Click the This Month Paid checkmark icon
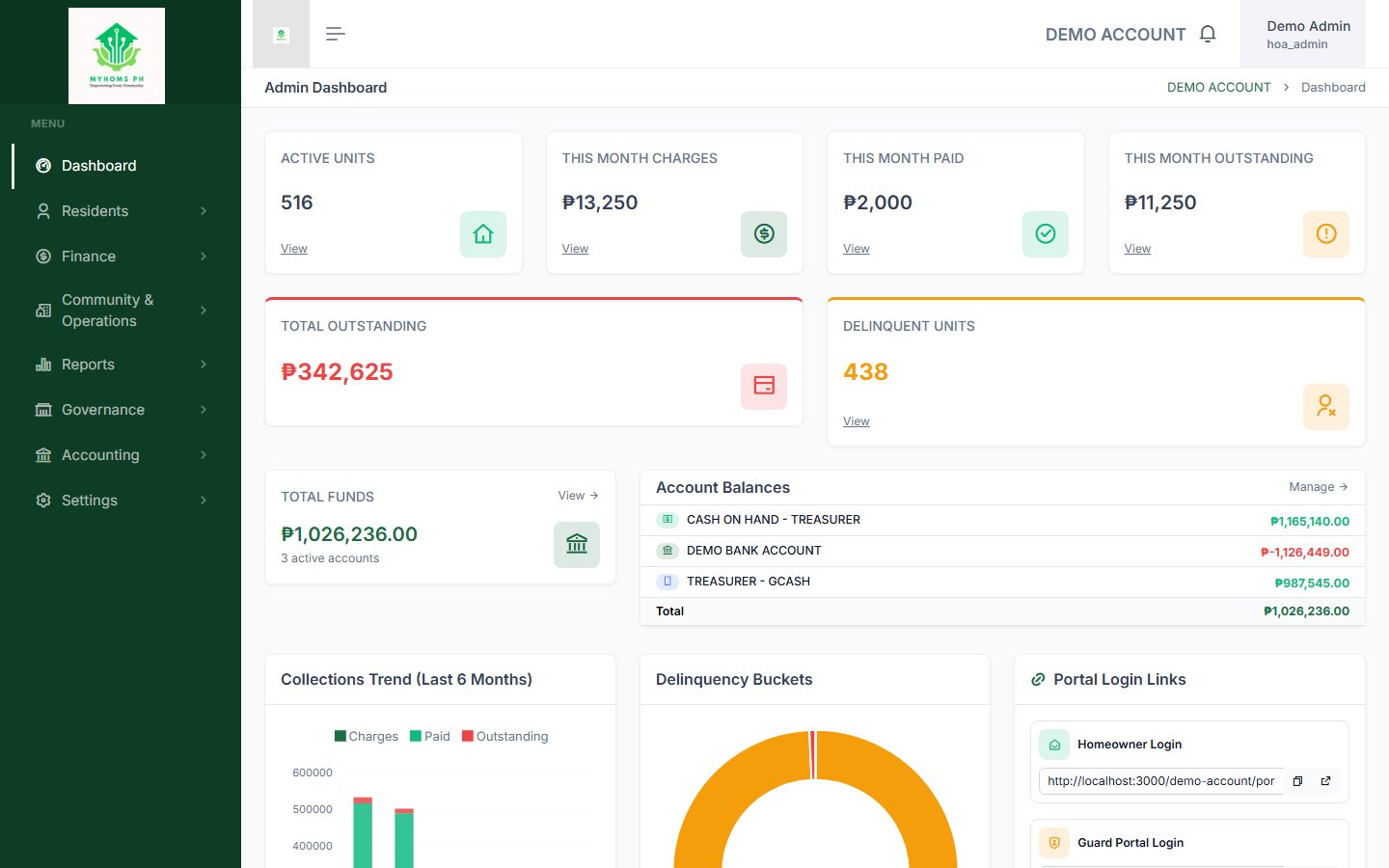The width and height of the screenshot is (1389, 868). pyautogui.click(x=1046, y=234)
